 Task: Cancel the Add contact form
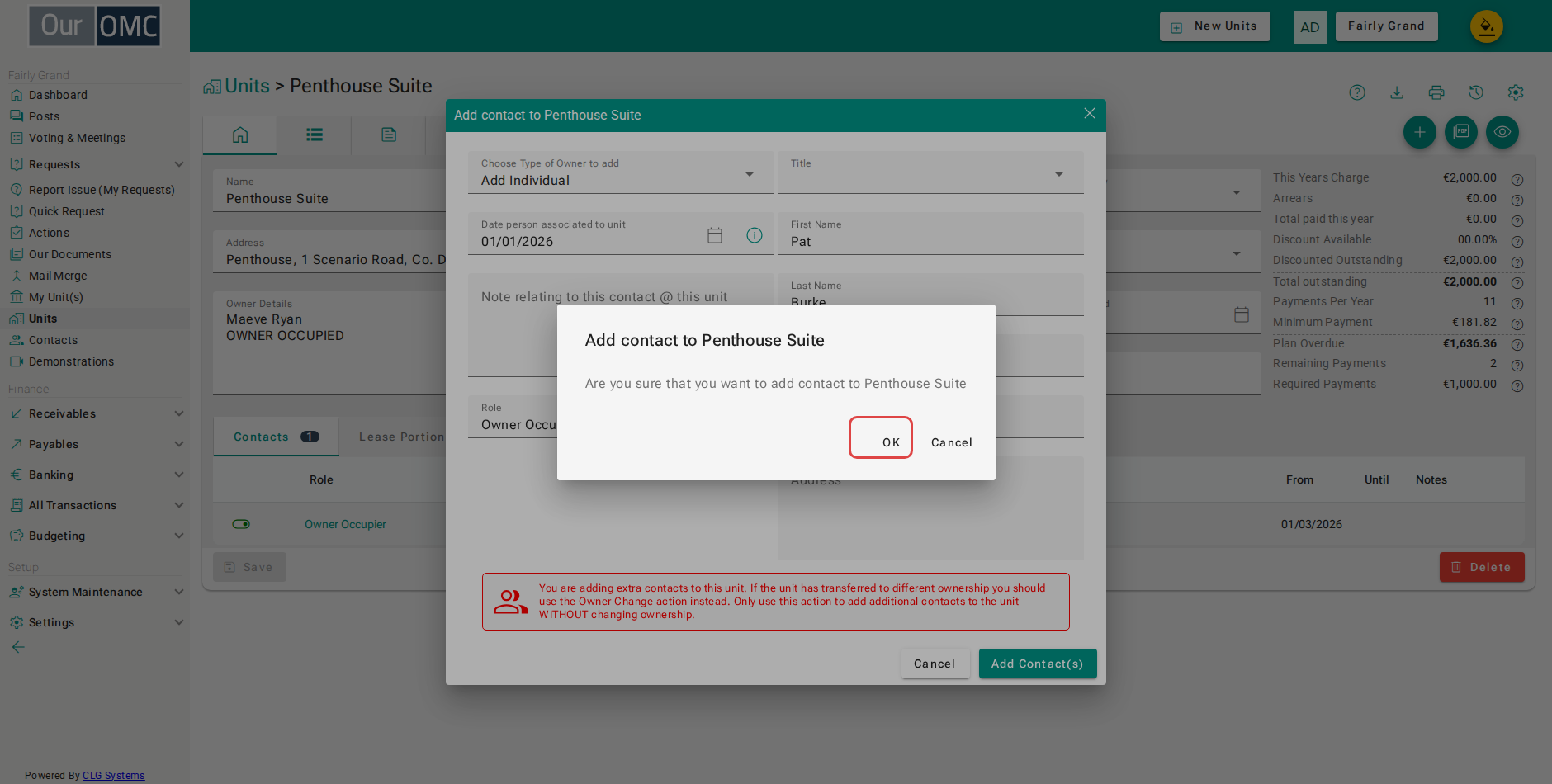(x=935, y=664)
